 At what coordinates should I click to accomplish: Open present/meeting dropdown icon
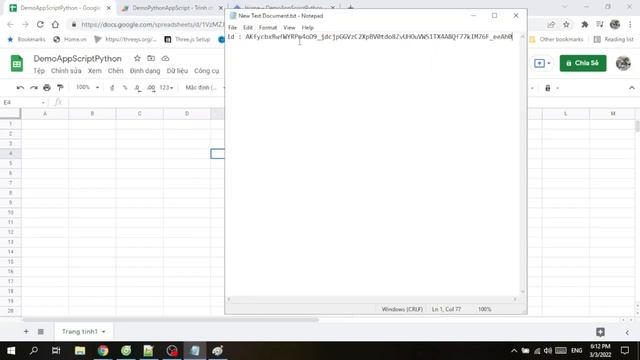point(542,63)
